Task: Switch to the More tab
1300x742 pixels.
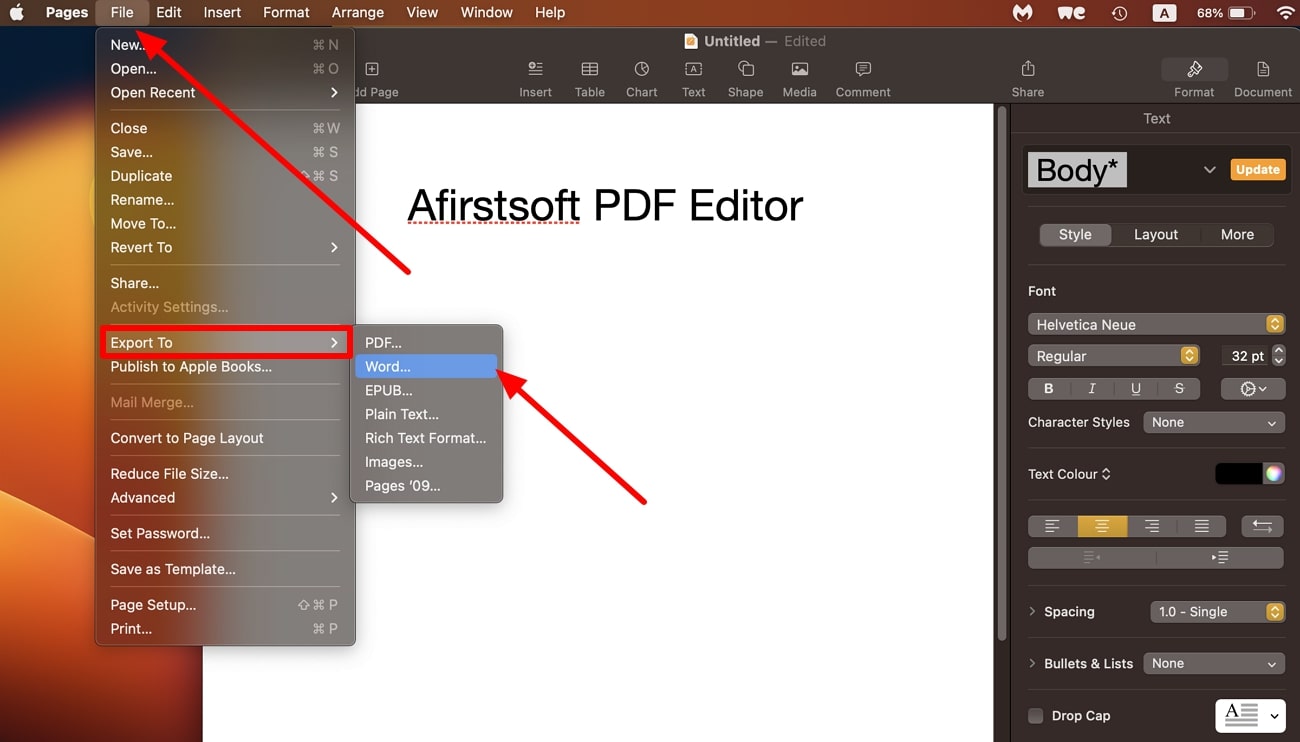Action: point(1237,234)
